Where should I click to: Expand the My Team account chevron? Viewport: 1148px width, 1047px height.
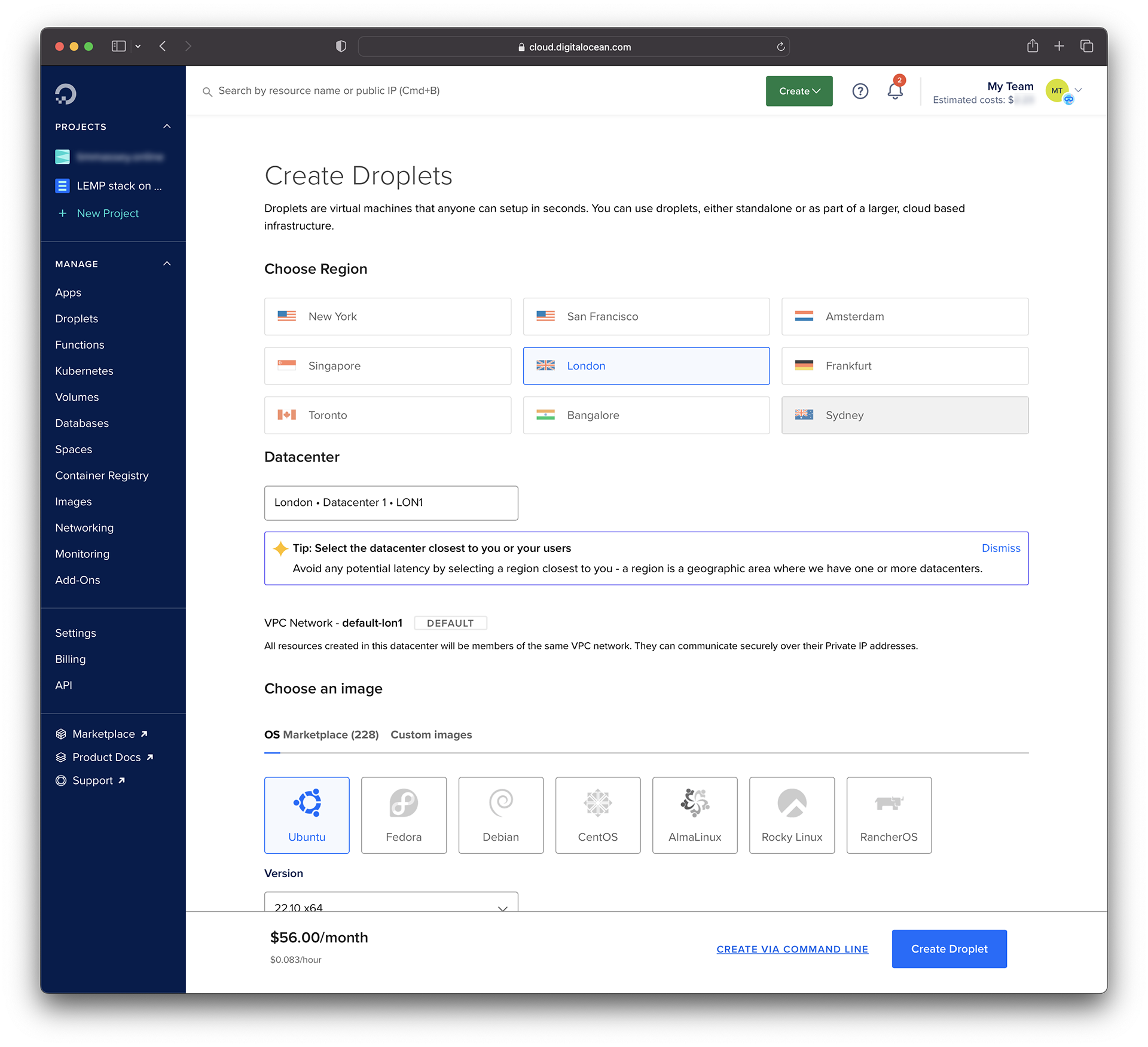tap(1079, 90)
